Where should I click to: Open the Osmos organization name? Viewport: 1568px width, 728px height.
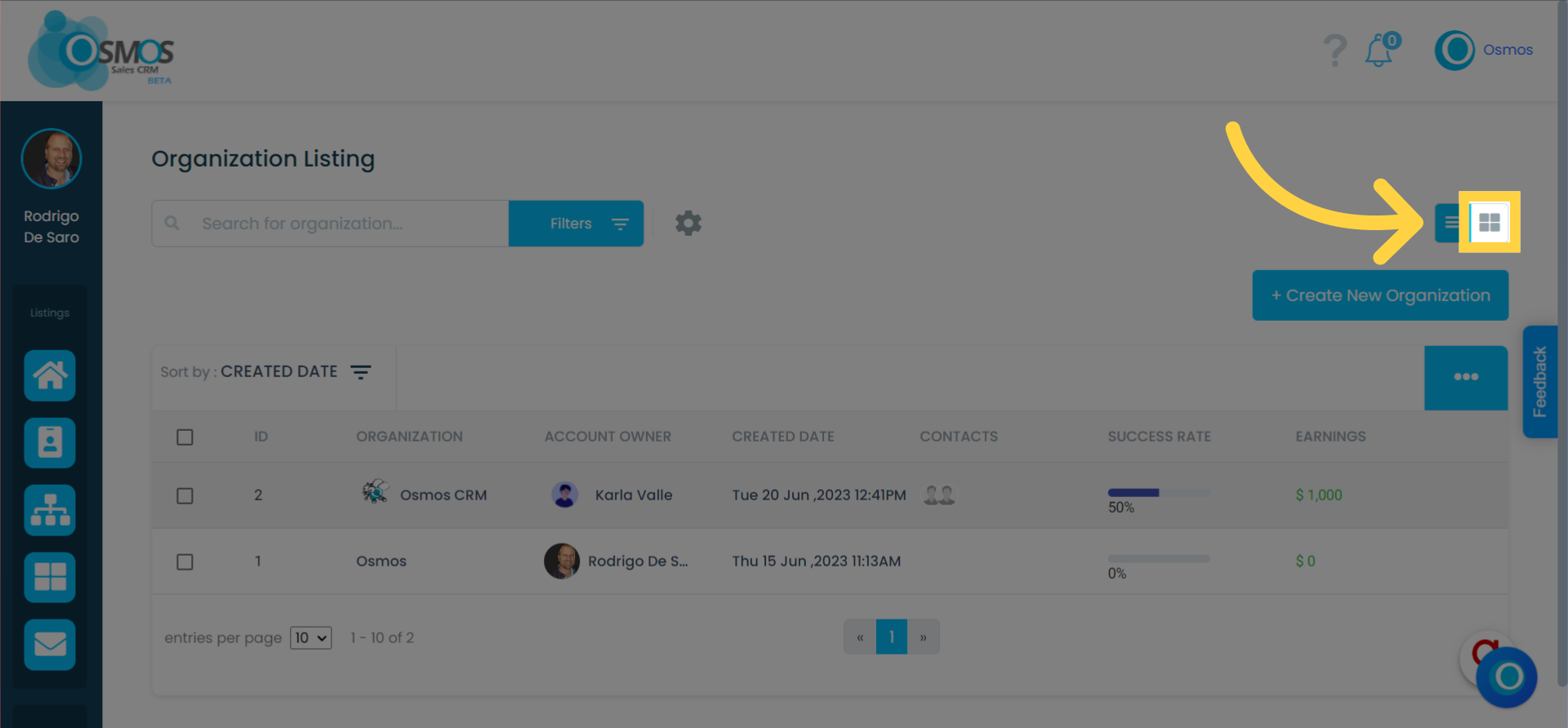coord(381,562)
